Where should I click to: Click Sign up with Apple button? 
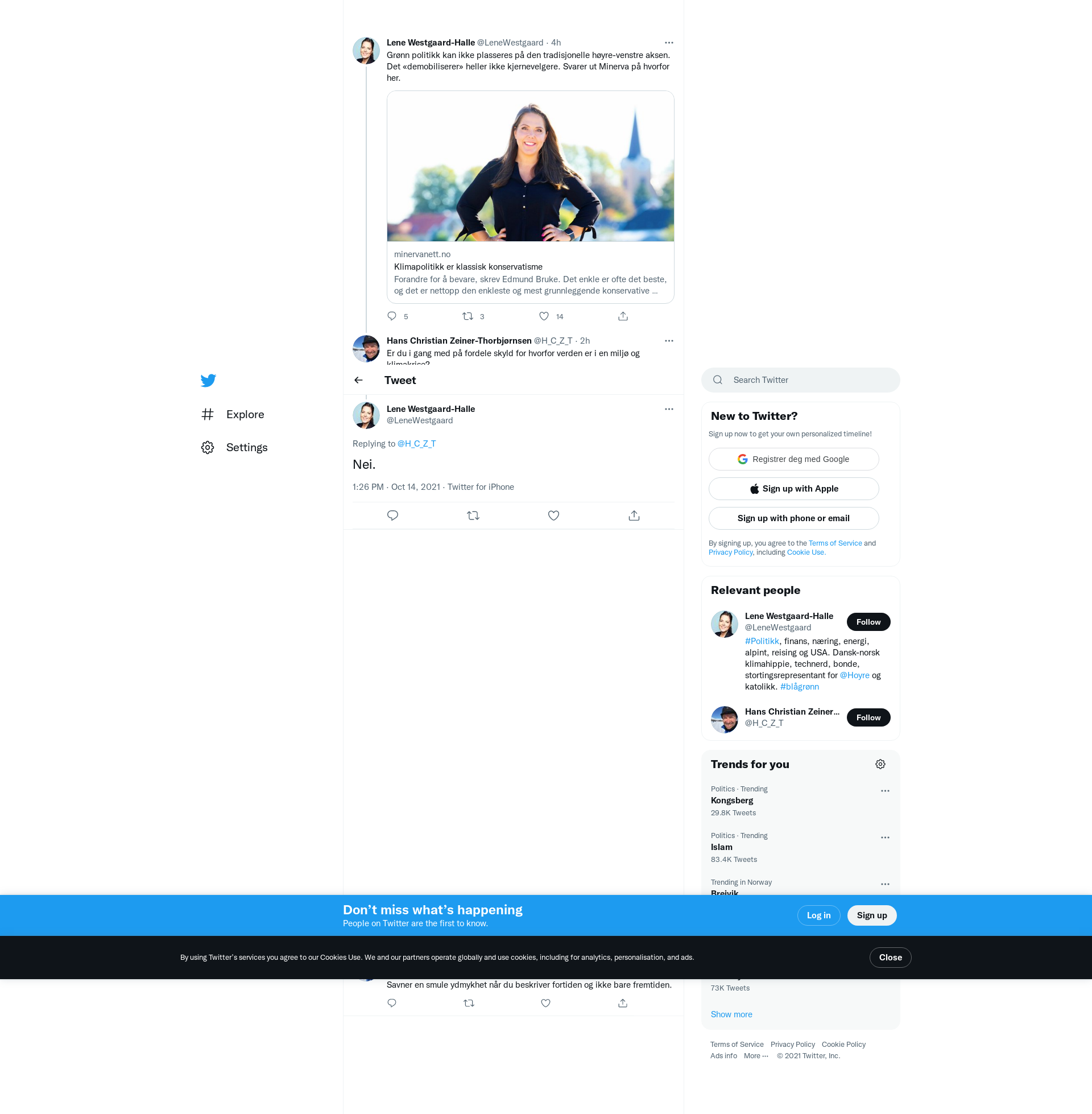click(793, 489)
